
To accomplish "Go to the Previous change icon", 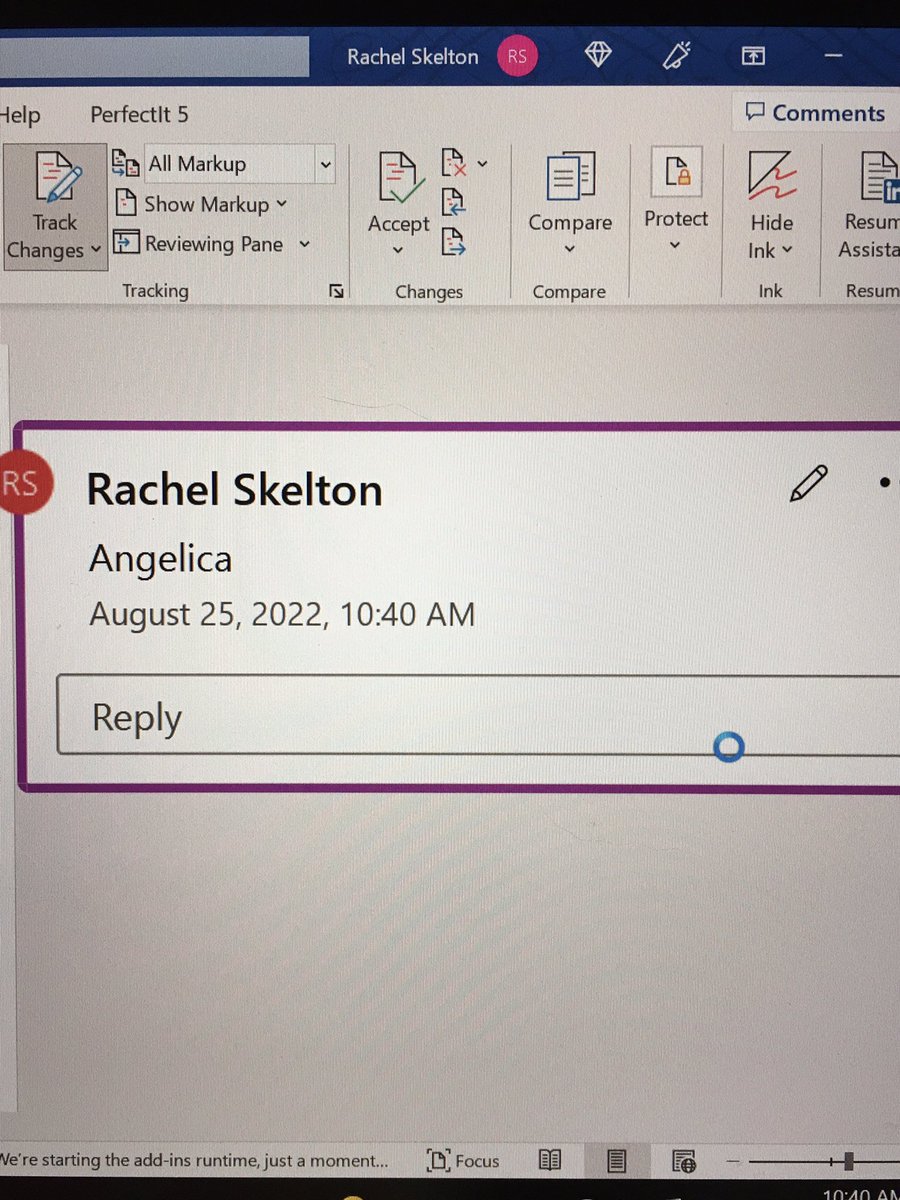I will coord(454,202).
